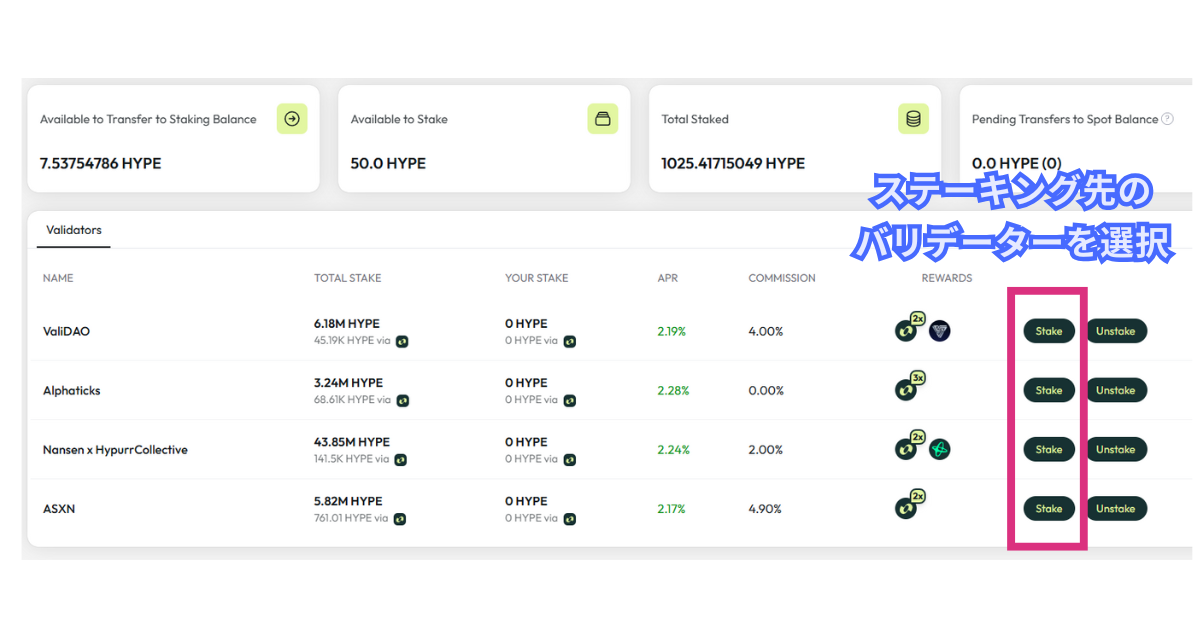
Task: Click the 2x reward icon for Nansen x HypurrCollective
Action: pos(910,444)
